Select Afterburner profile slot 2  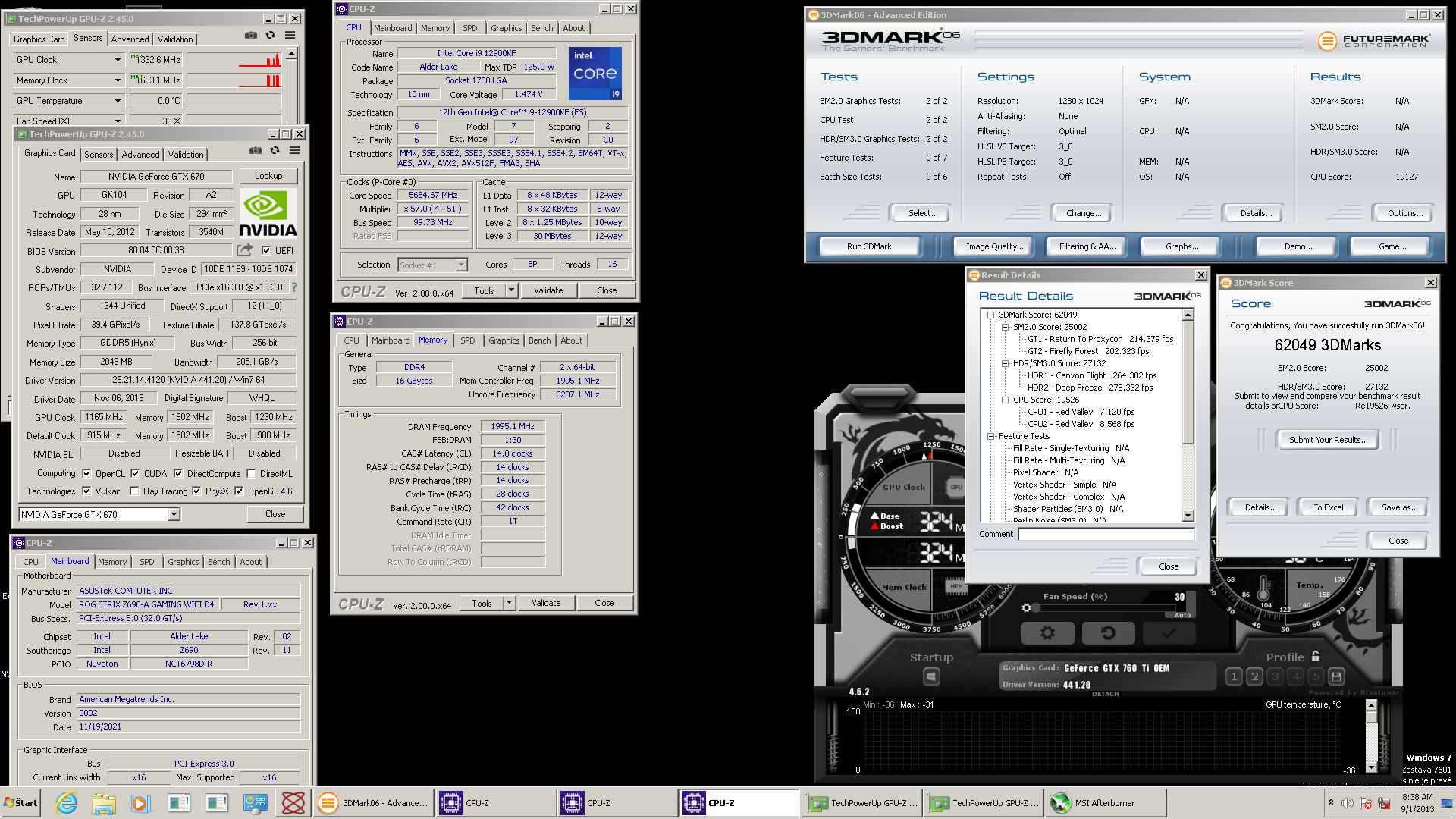point(1254,676)
